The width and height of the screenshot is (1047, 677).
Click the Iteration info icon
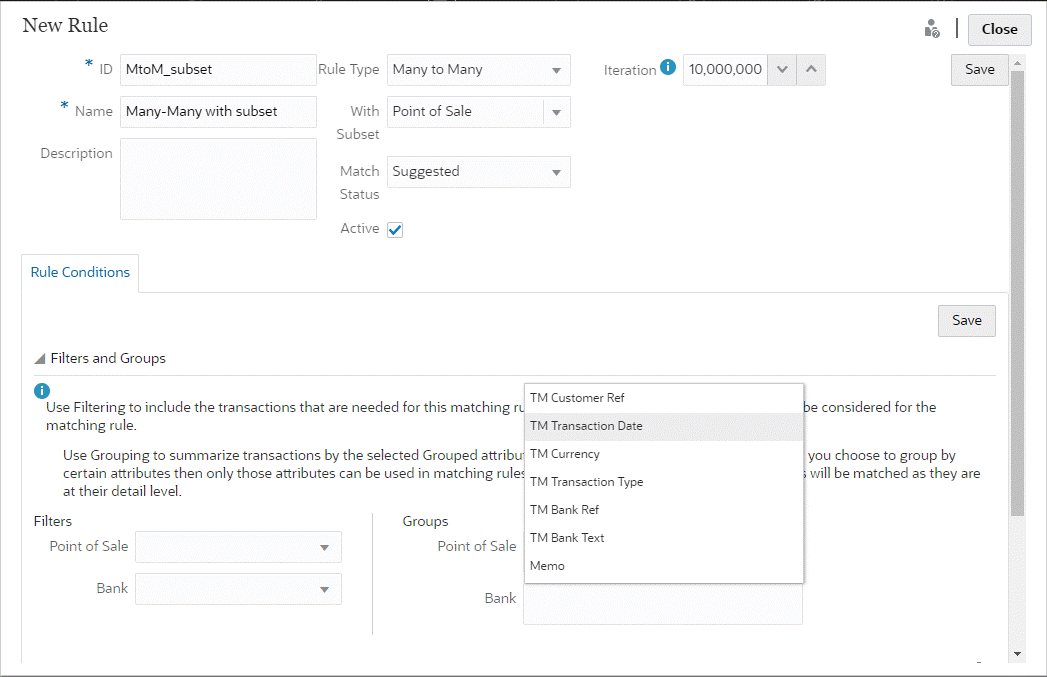667,69
